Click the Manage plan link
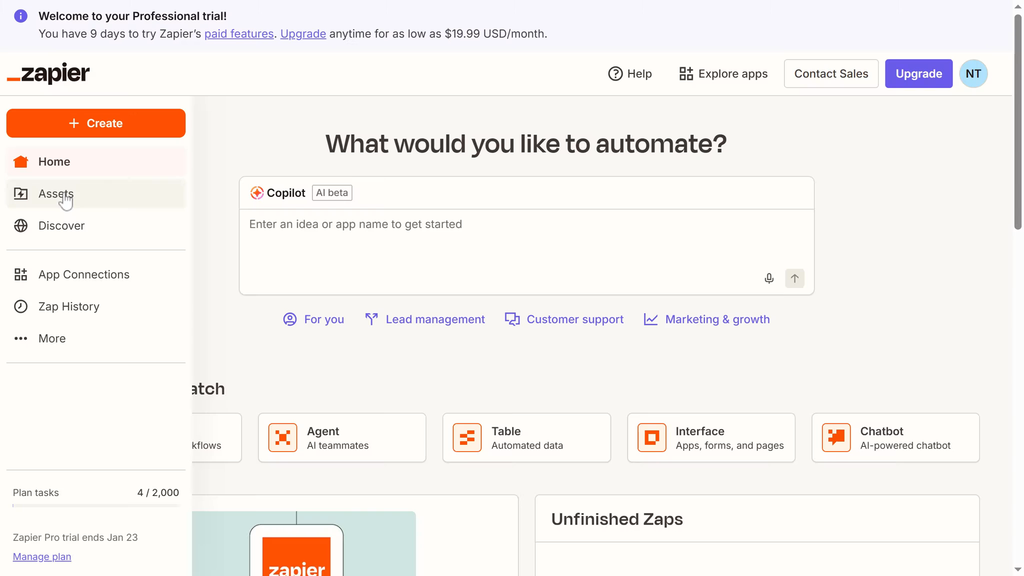This screenshot has width=1024, height=576. (42, 557)
